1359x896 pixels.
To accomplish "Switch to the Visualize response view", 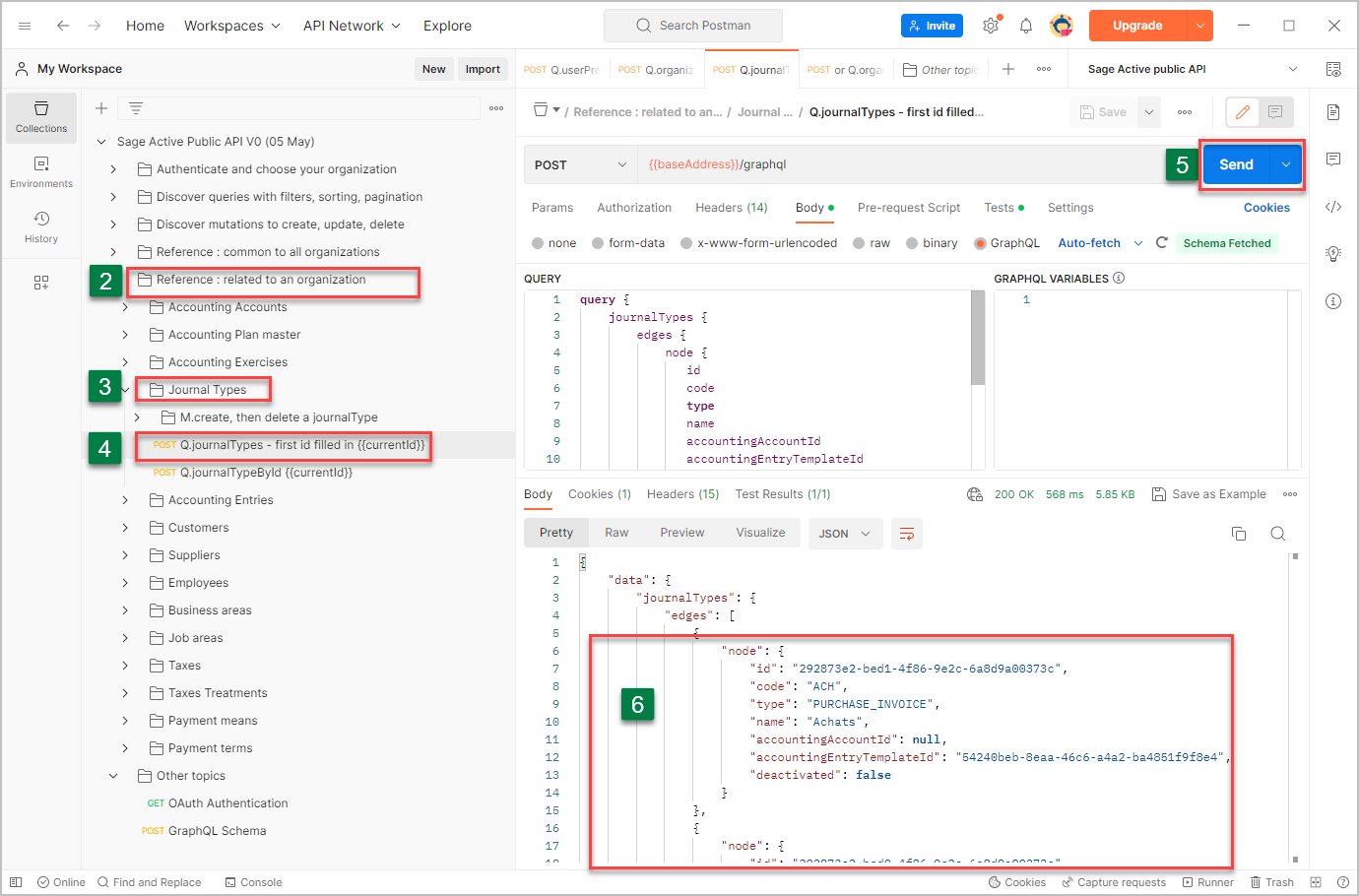I will [761, 533].
